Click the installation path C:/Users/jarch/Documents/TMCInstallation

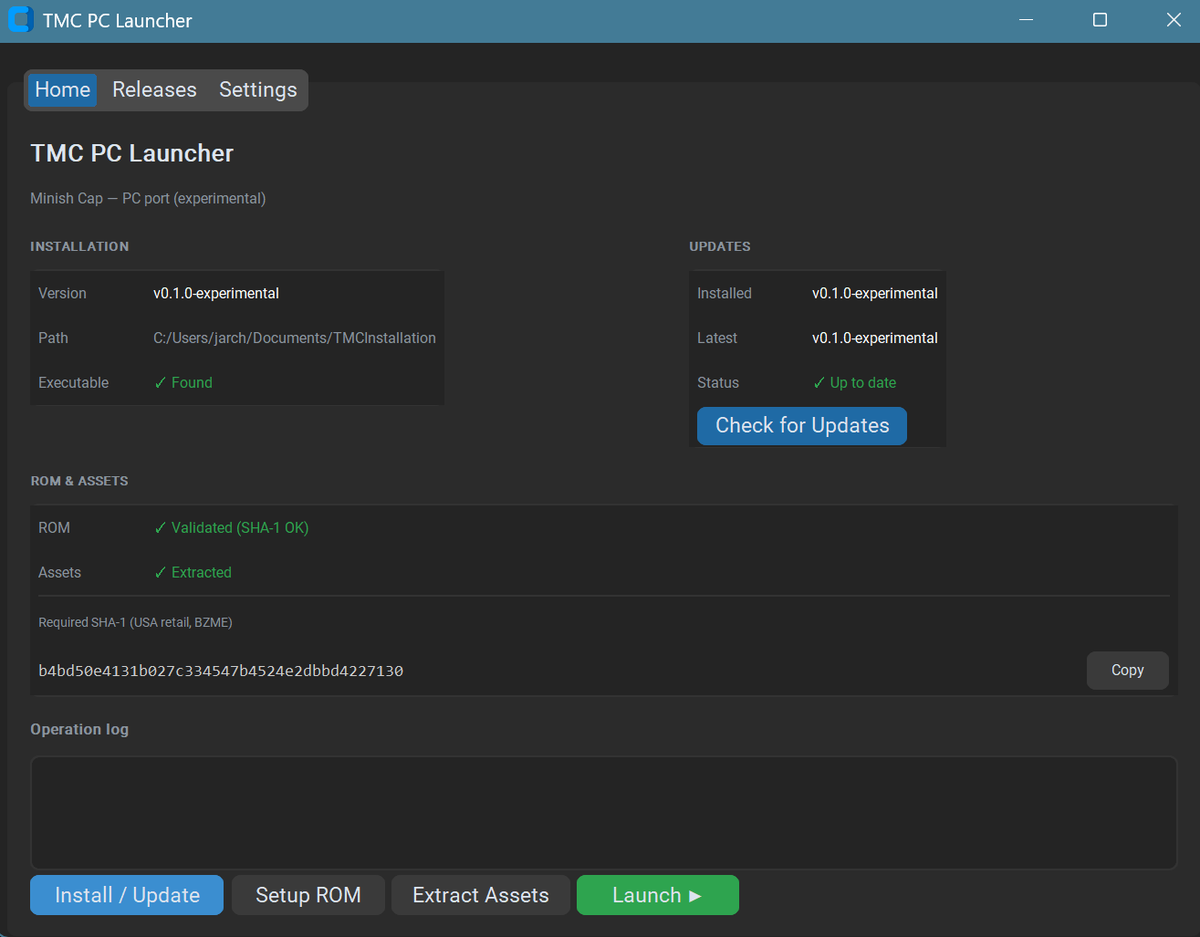pyautogui.click(x=295, y=338)
